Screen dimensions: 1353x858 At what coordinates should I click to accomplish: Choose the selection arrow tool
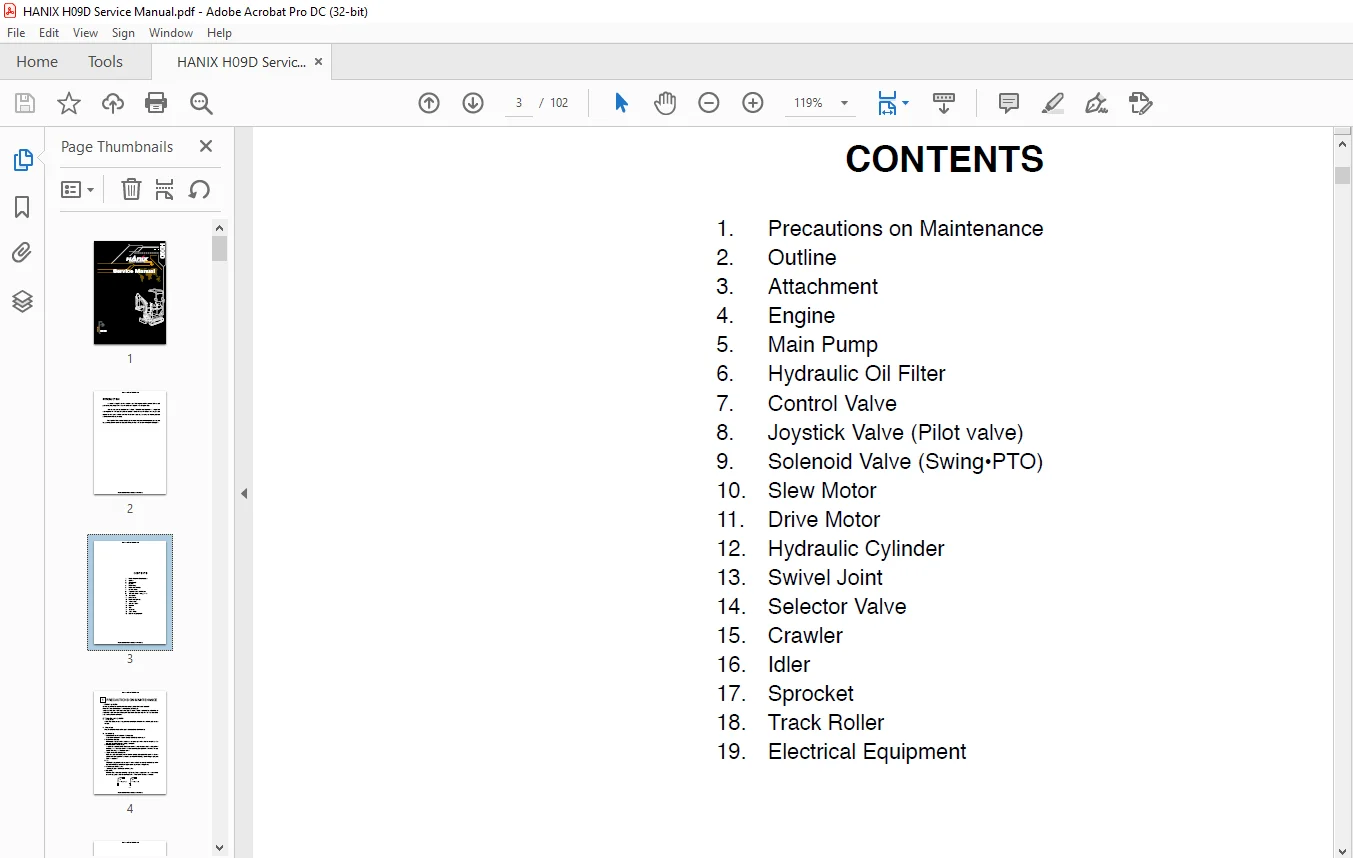tap(621, 103)
